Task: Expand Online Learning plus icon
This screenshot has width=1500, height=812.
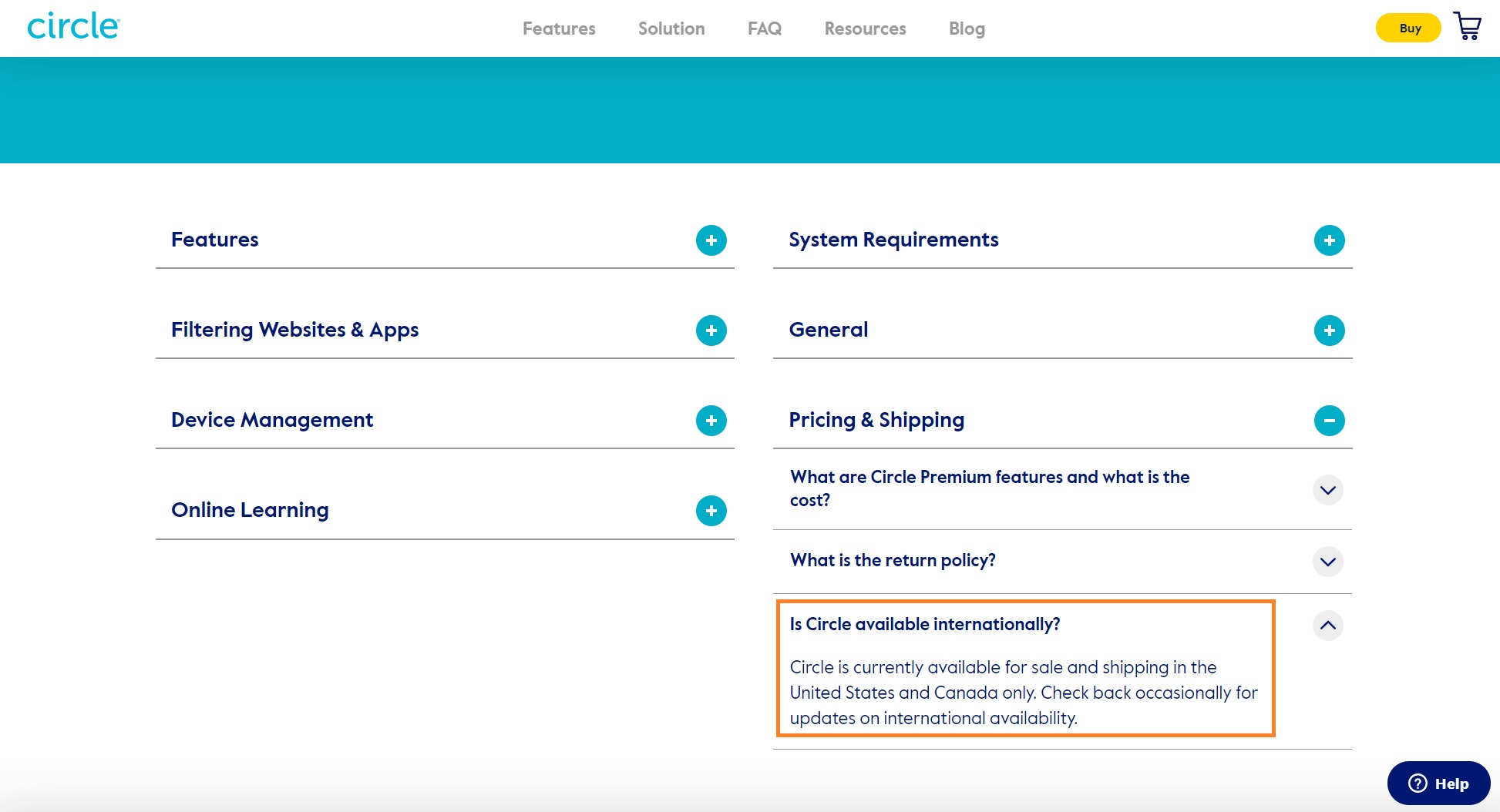Action: (x=711, y=511)
